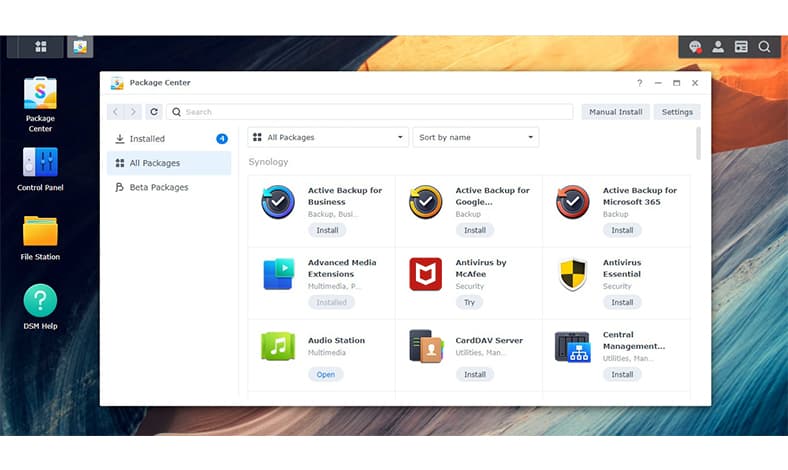Show the widgets panel icon
This screenshot has width=788, height=470.
(741, 47)
